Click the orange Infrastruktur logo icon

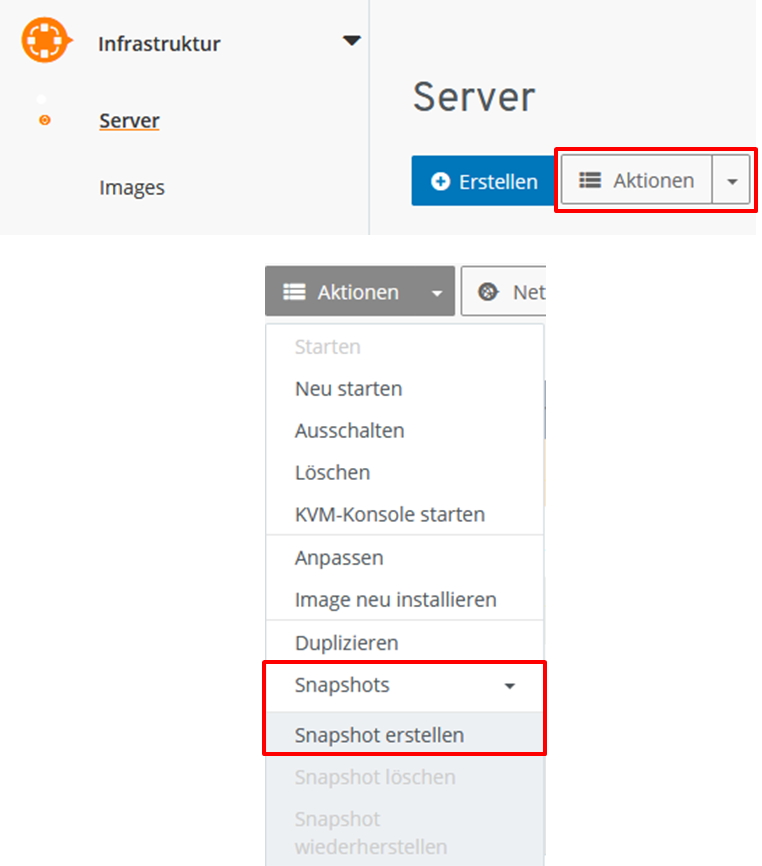pyautogui.click(x=45, y=41)
